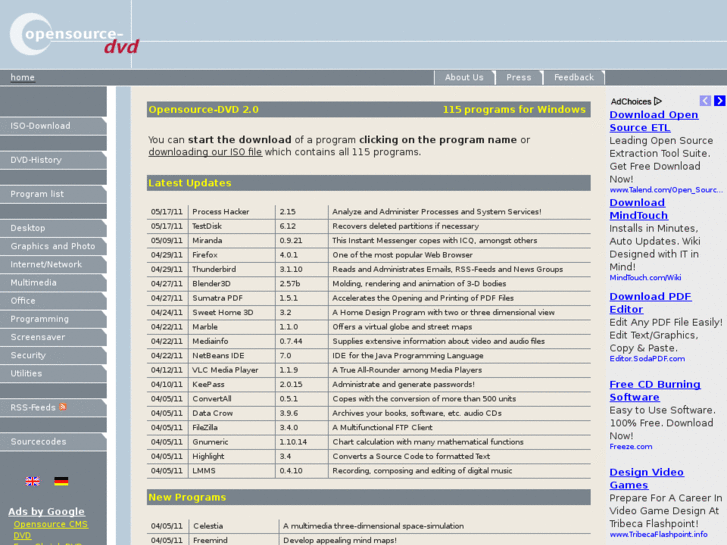Select the Security category
The width and height of the screenshot is (727, 545).
pos(53,355)
